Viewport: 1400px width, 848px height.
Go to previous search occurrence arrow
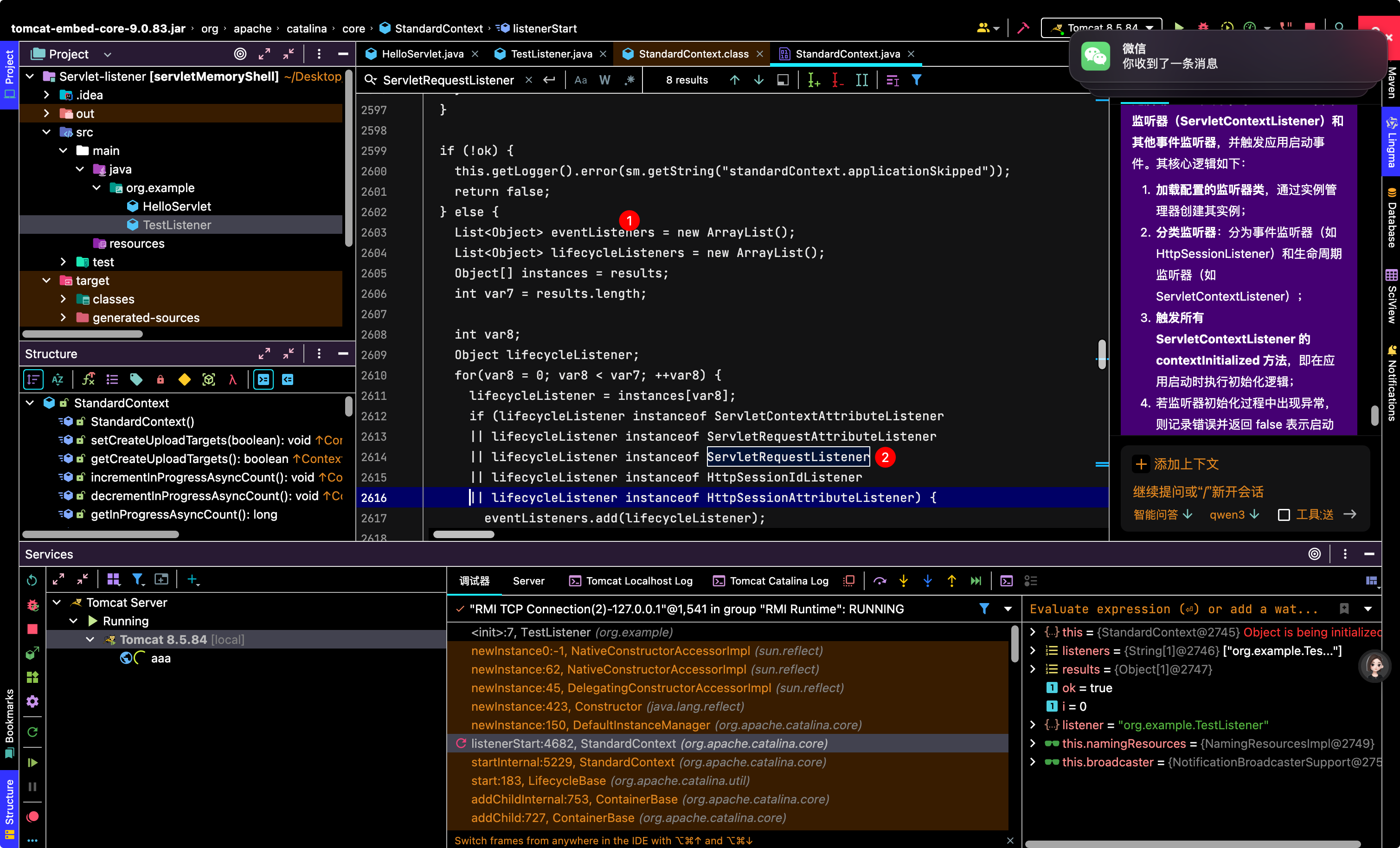(x=735, y=80)
